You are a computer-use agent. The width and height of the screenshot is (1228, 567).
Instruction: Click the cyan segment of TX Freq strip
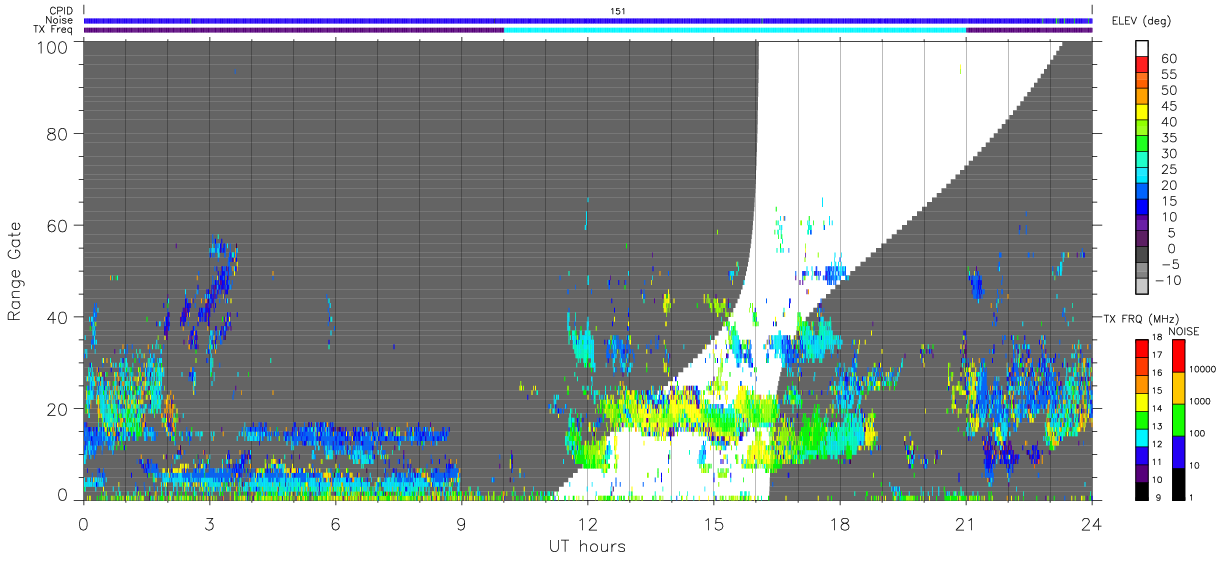735,30
